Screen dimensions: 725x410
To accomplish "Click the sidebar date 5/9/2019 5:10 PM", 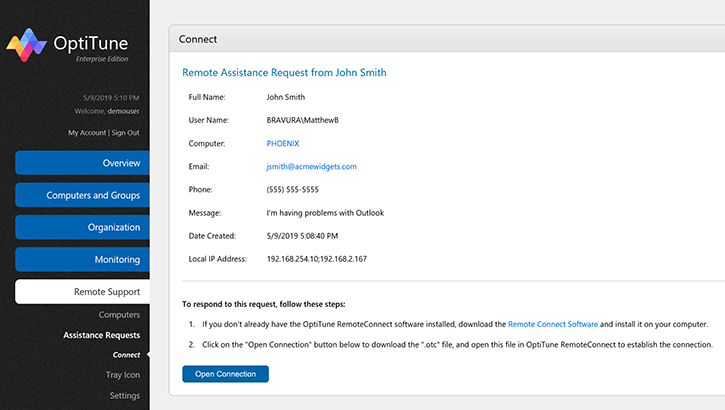I will (x=111, y=98).
